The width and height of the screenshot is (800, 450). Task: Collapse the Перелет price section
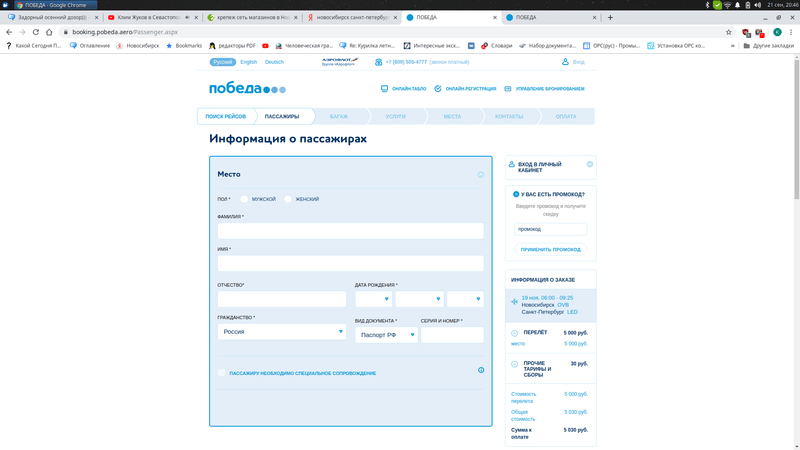coord(514,333)
